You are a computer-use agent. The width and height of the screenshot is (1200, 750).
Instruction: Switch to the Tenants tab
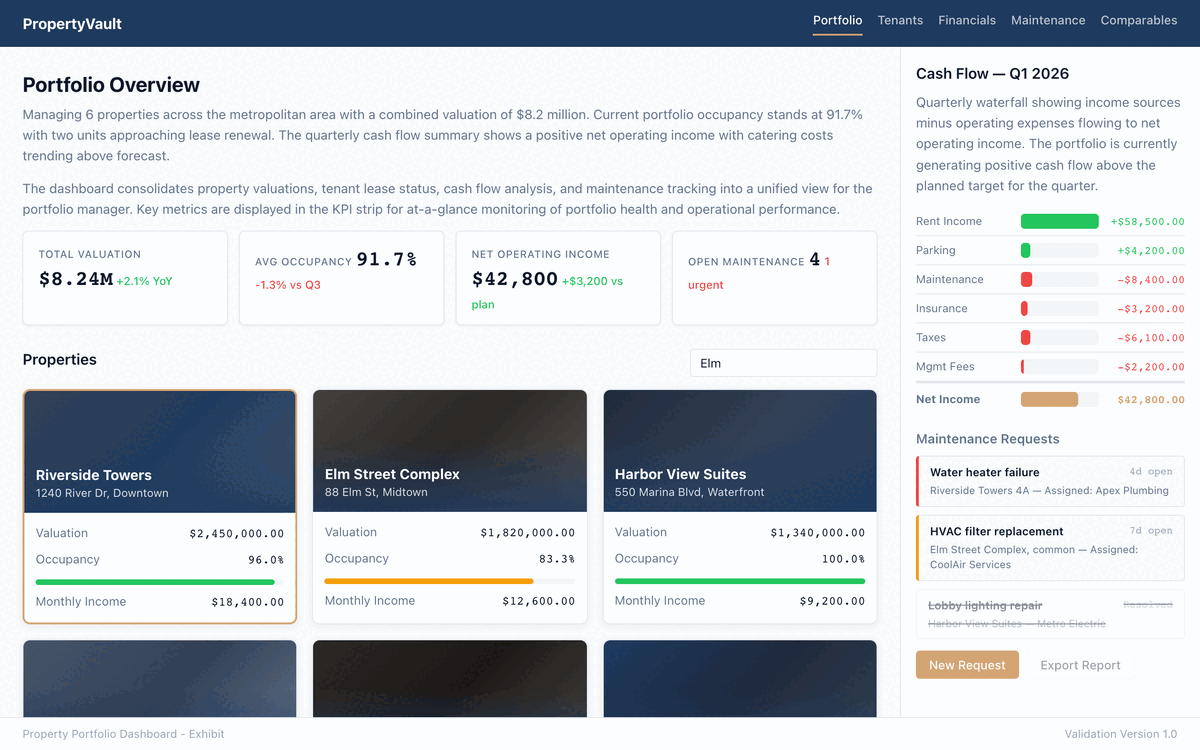point(899,20)
